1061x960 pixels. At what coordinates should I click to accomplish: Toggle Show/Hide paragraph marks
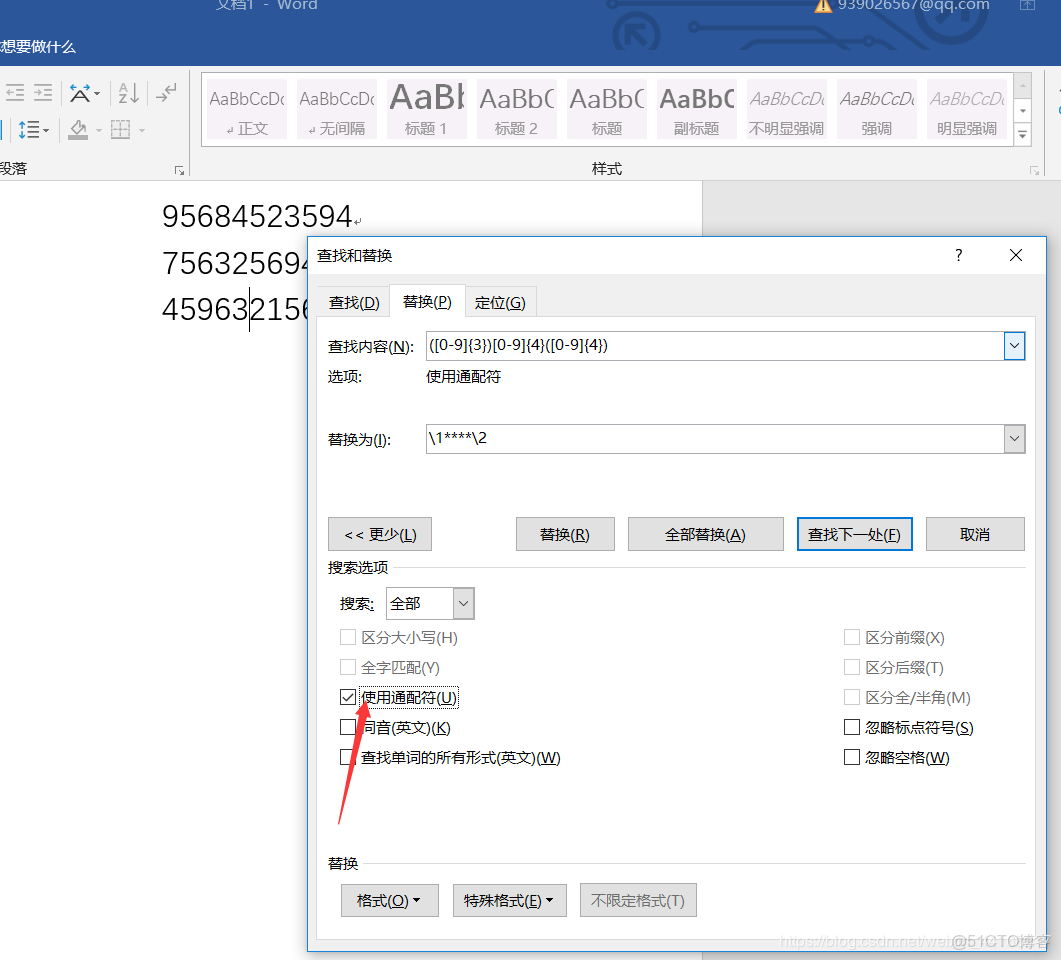[166, 92]
